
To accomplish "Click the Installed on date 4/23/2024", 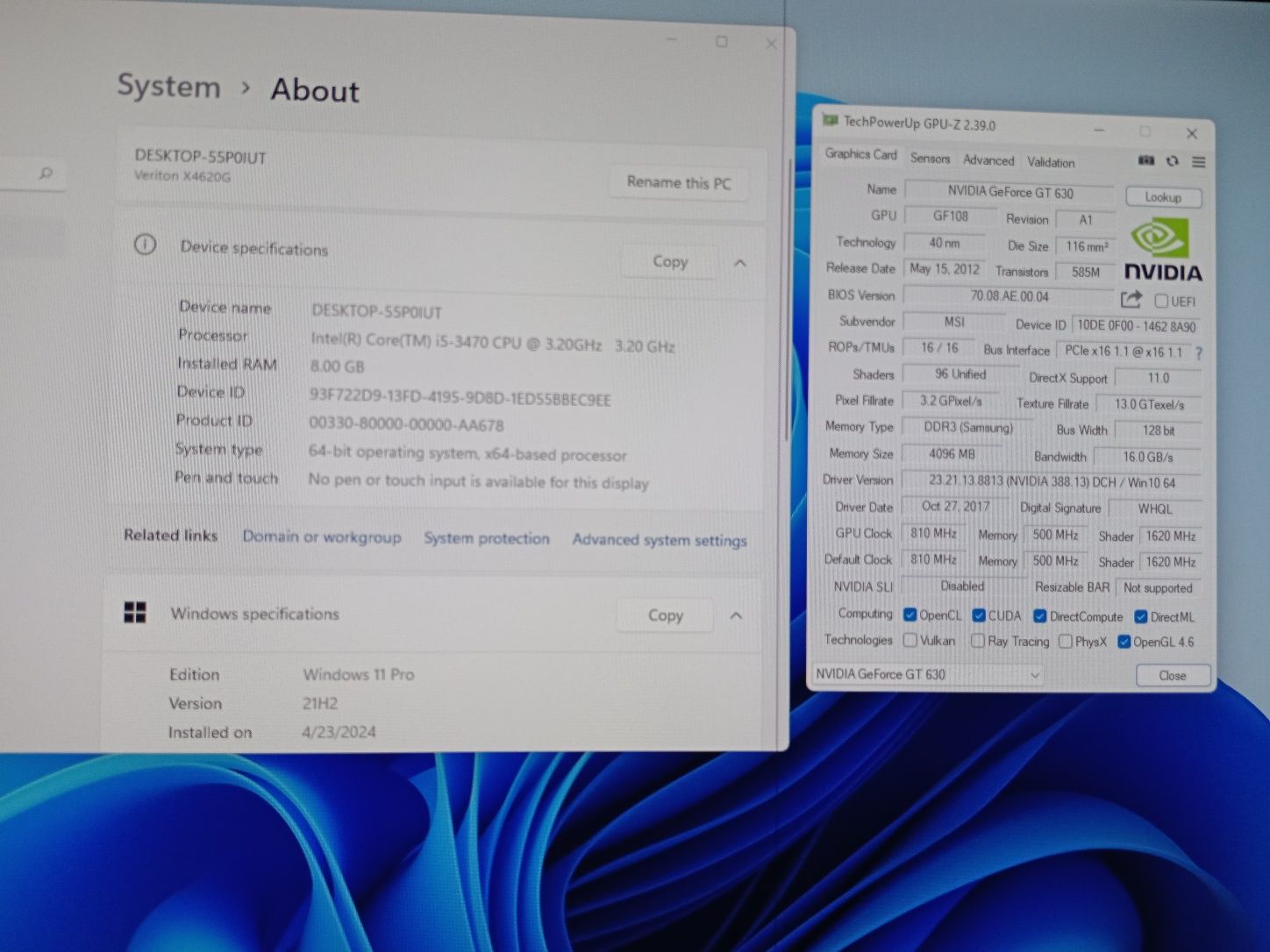I will tap(339, 732).
